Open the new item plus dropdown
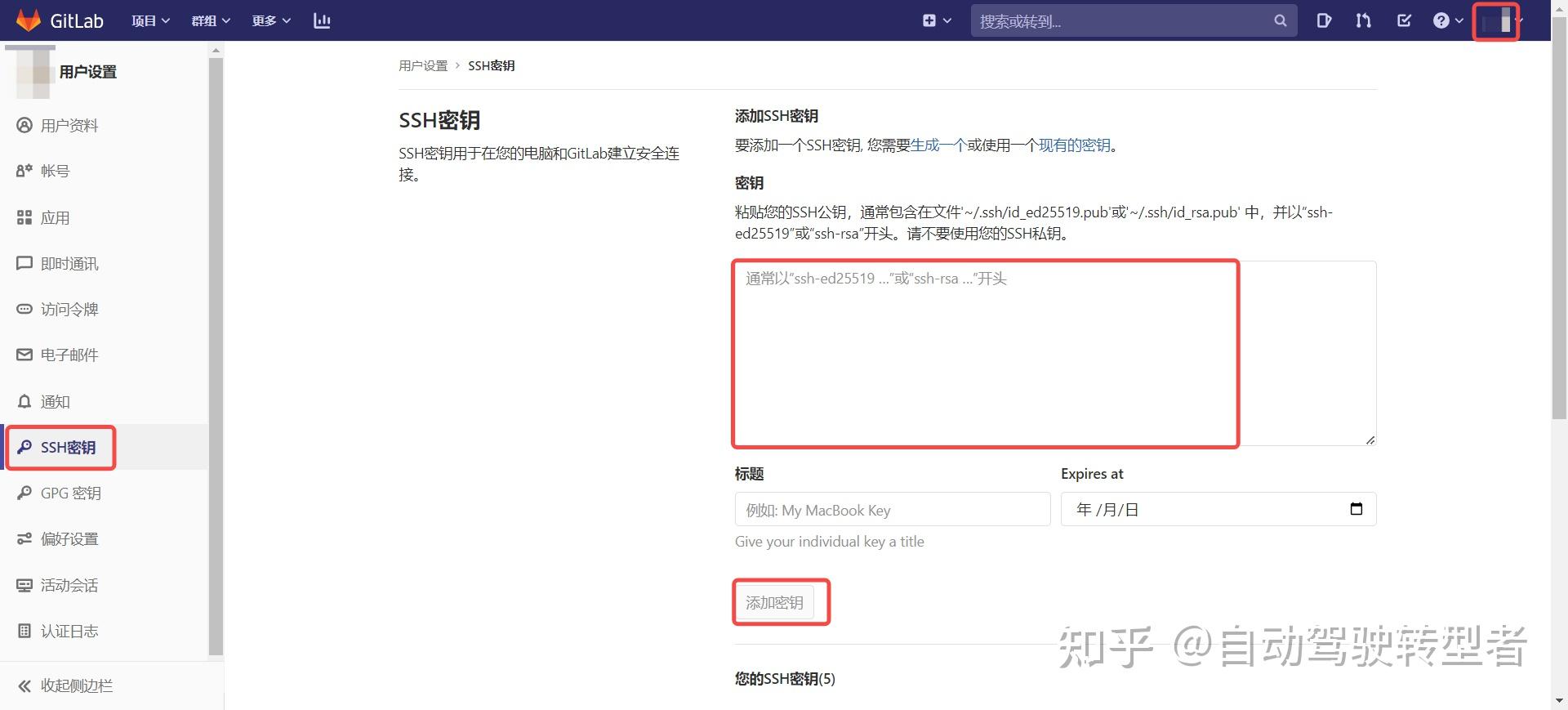Screen dimensions: 1568x710 [937, 20]
